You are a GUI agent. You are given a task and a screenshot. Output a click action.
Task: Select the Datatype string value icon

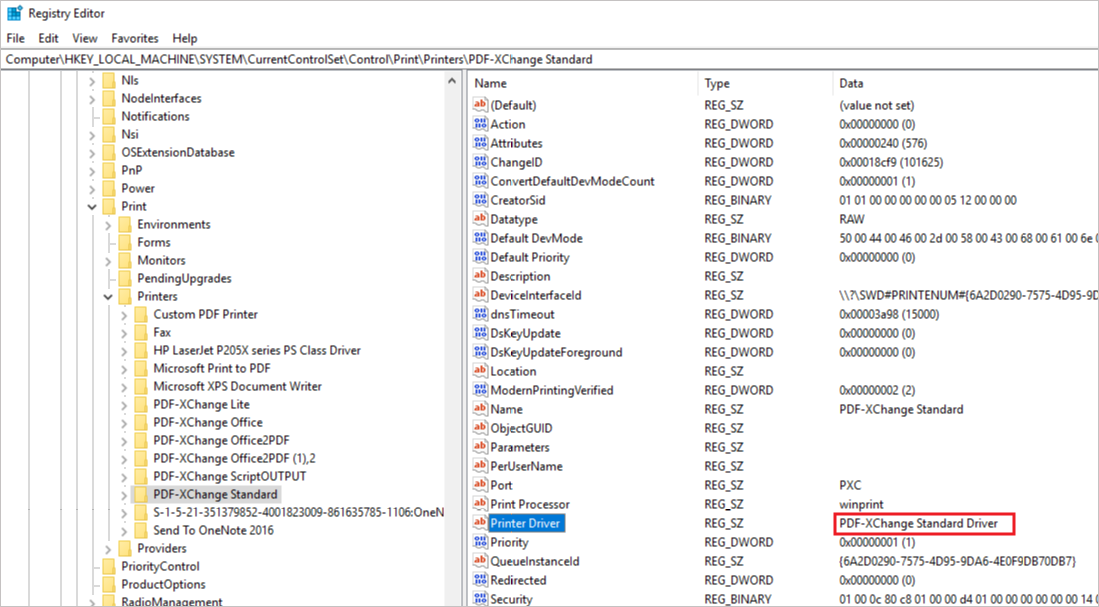(480, 219)
